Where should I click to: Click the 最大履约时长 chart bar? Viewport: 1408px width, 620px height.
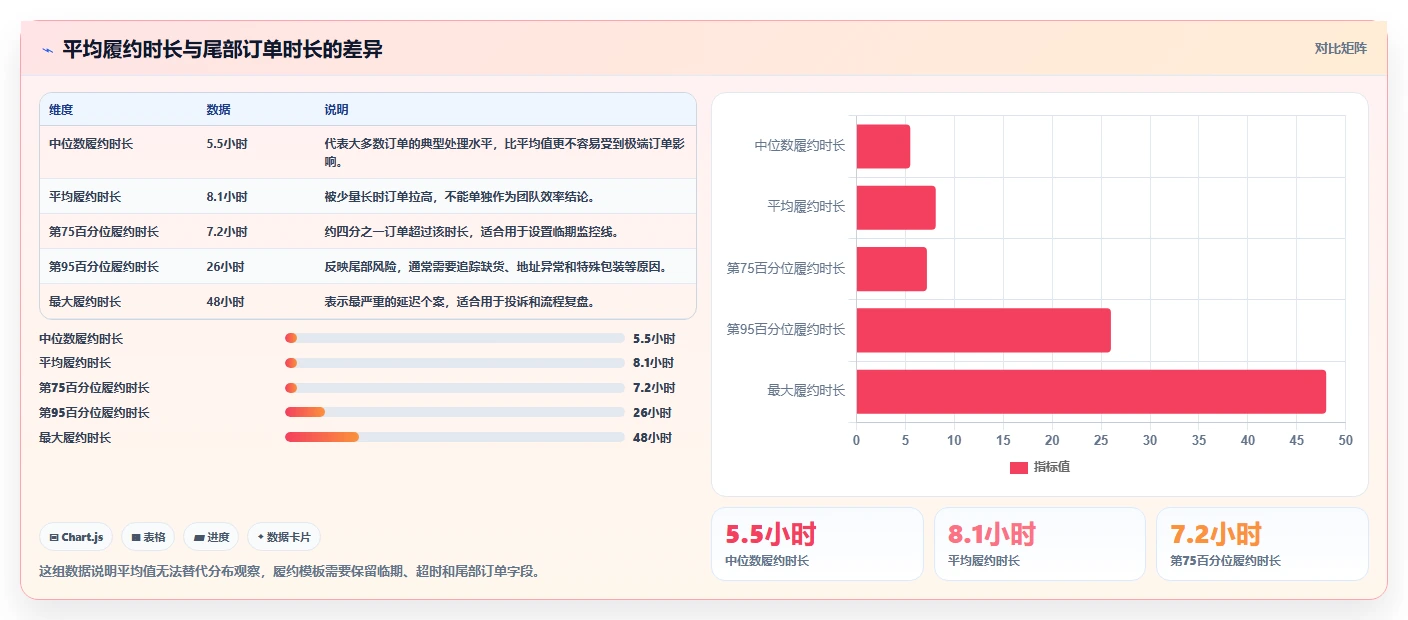coord(1091,391)
